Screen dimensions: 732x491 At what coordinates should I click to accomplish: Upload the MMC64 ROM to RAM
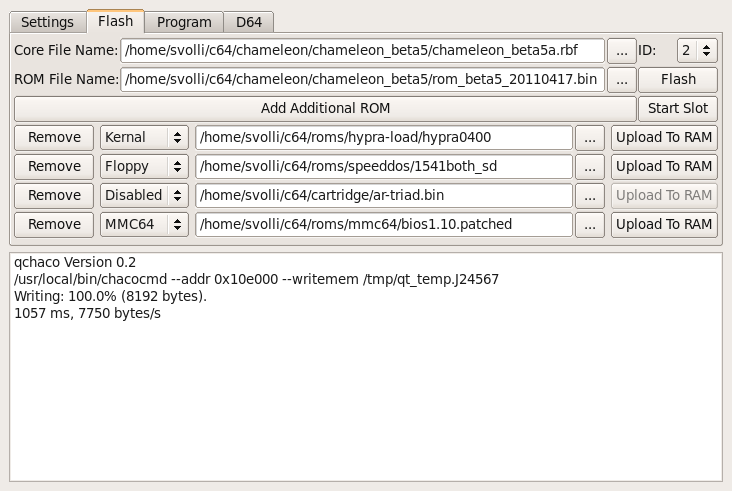click(664, 224)
